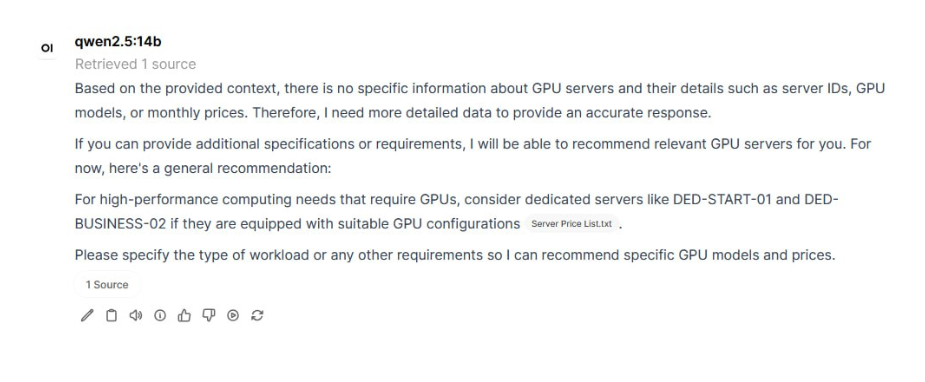Click the qwen2.5:14b model name
925x382 pixels.
pyautogui.click(x=118, y=41)
